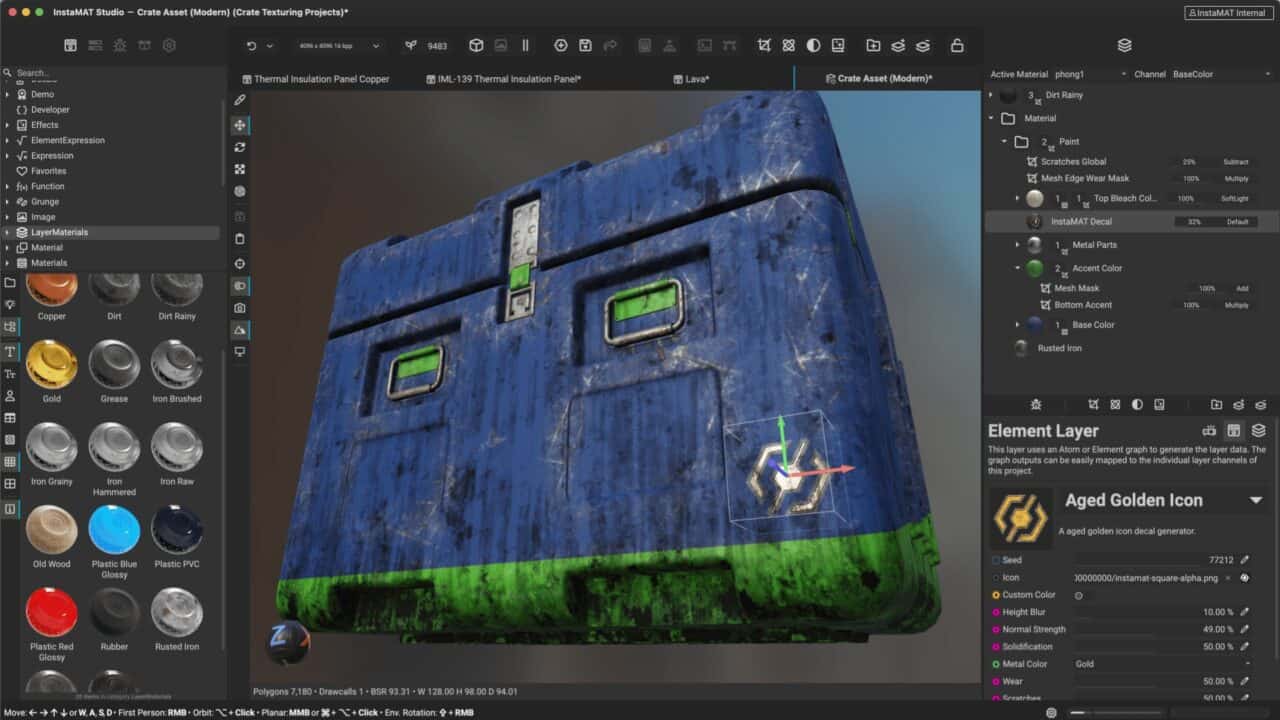Open the Thermal Insulation Panel Copper tab
Screen dimensions: 1280x720
click(321, 79)
